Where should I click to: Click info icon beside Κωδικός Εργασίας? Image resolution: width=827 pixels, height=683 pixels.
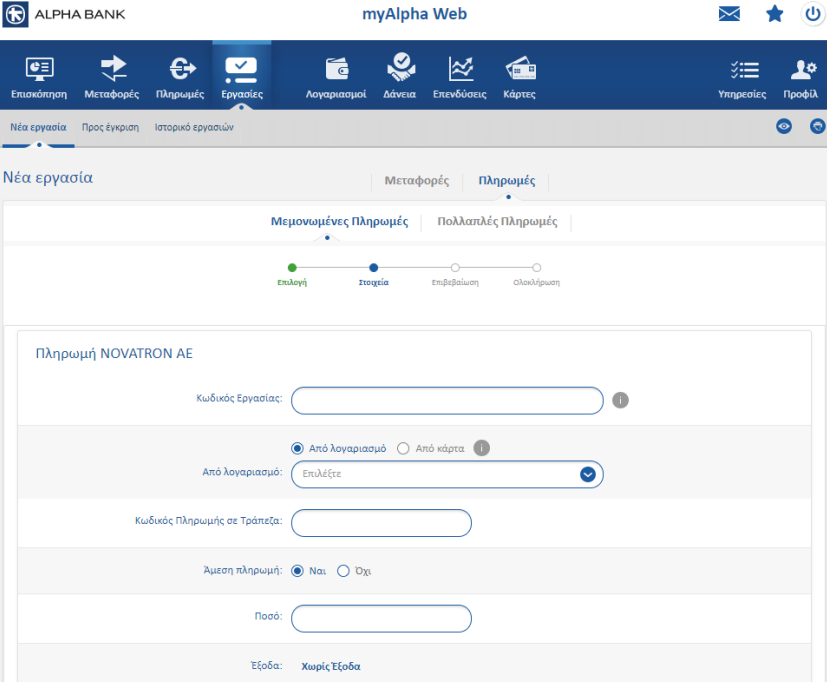tap(620, 400)
